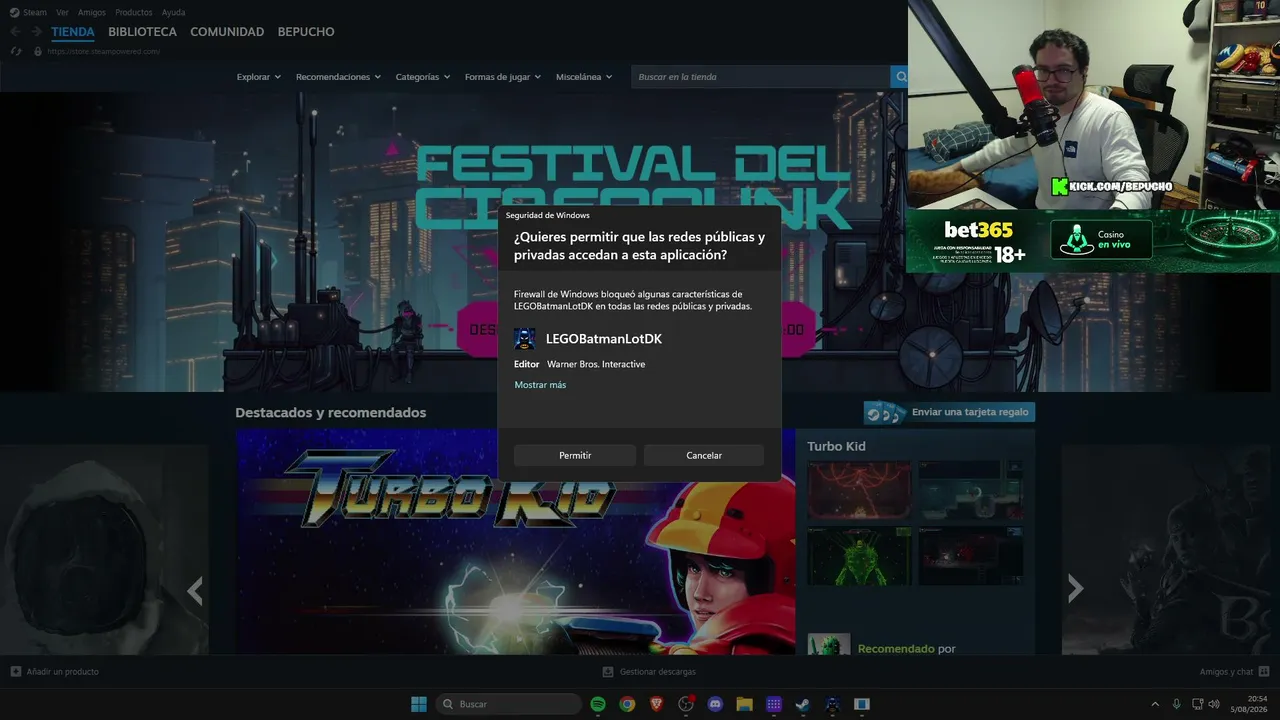The image size is (1280, 720).
Task: Click the microphone tray icon
Action: click(1176, 704)
